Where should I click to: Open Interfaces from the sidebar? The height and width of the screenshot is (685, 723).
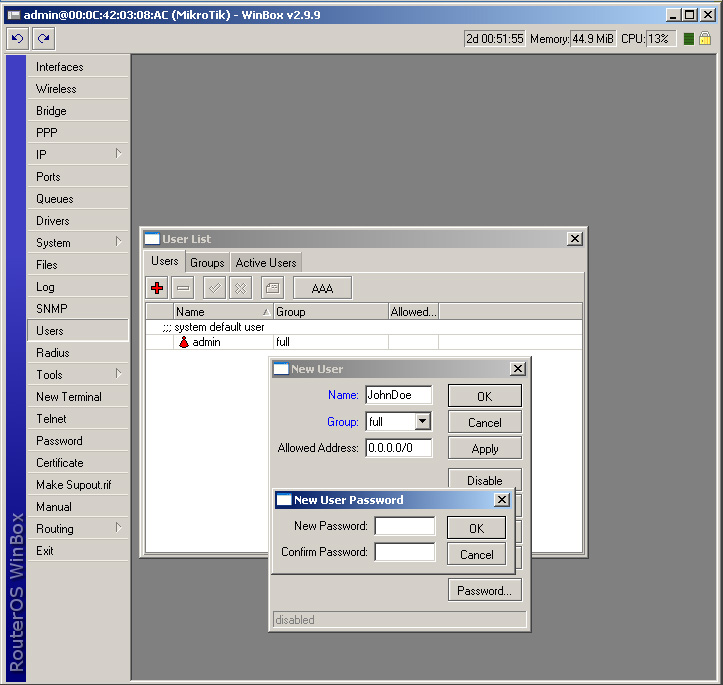pyautogui.click(x=78, y=67)
